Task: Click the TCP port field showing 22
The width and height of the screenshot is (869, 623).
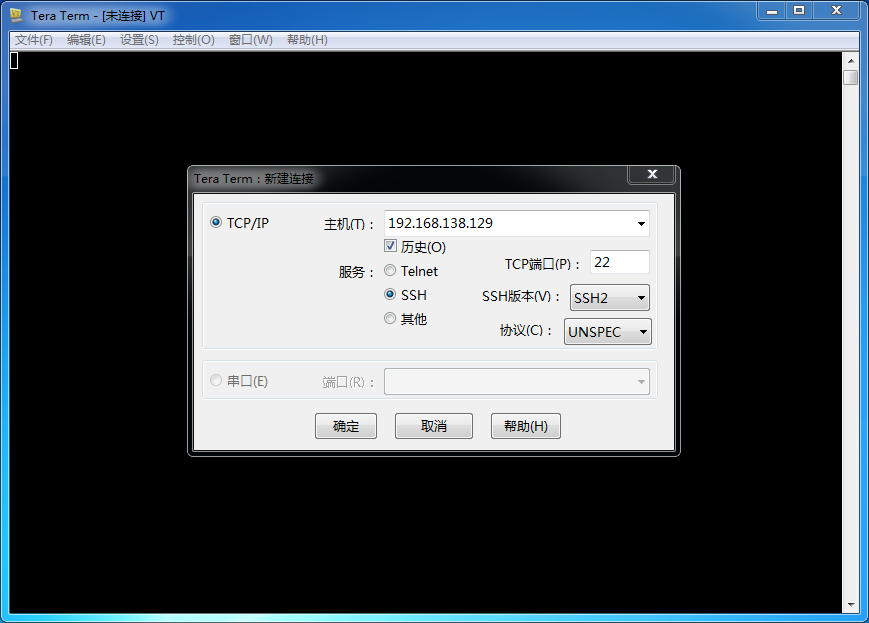Action: click(x=620, y=262)
